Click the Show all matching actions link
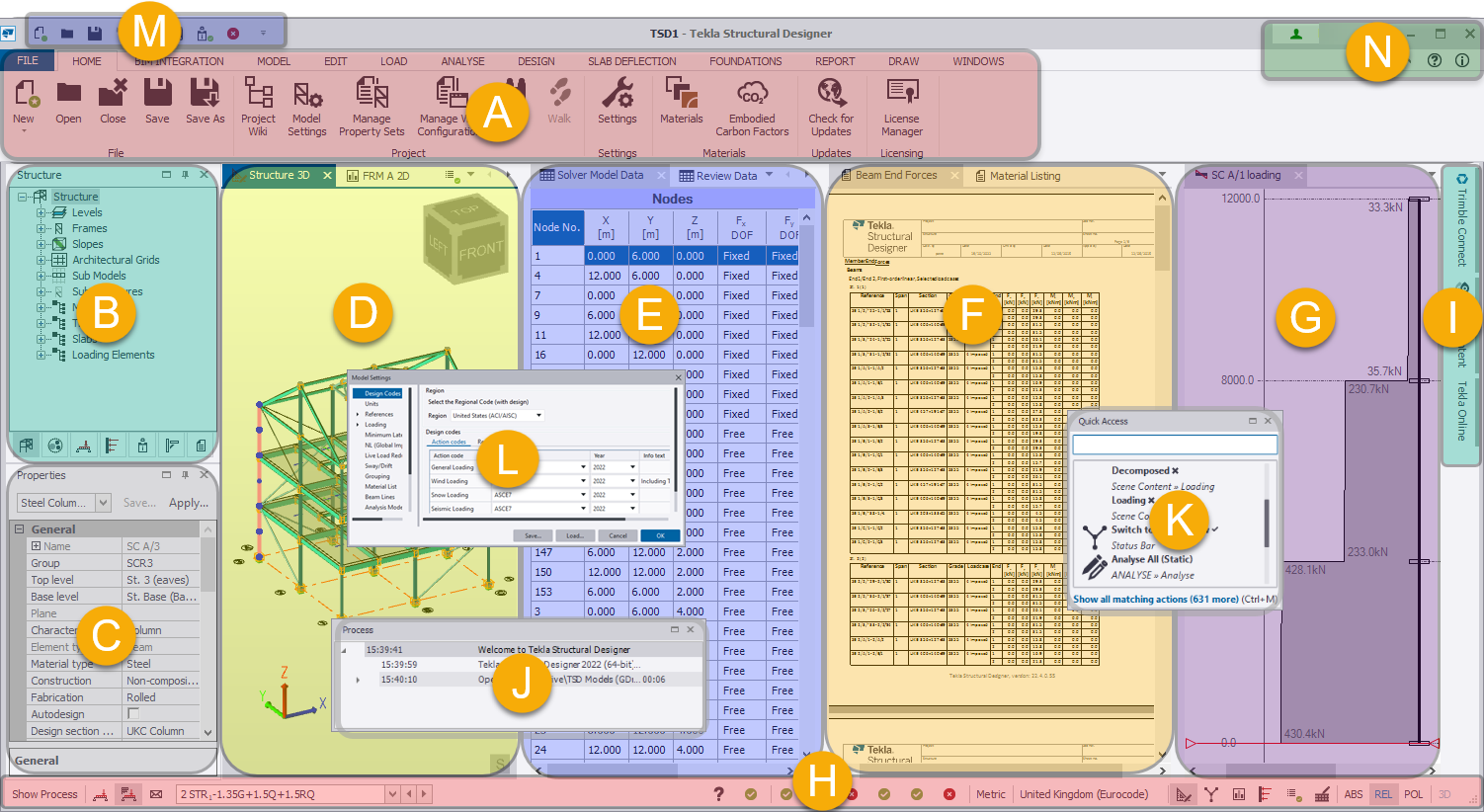 1156,599
